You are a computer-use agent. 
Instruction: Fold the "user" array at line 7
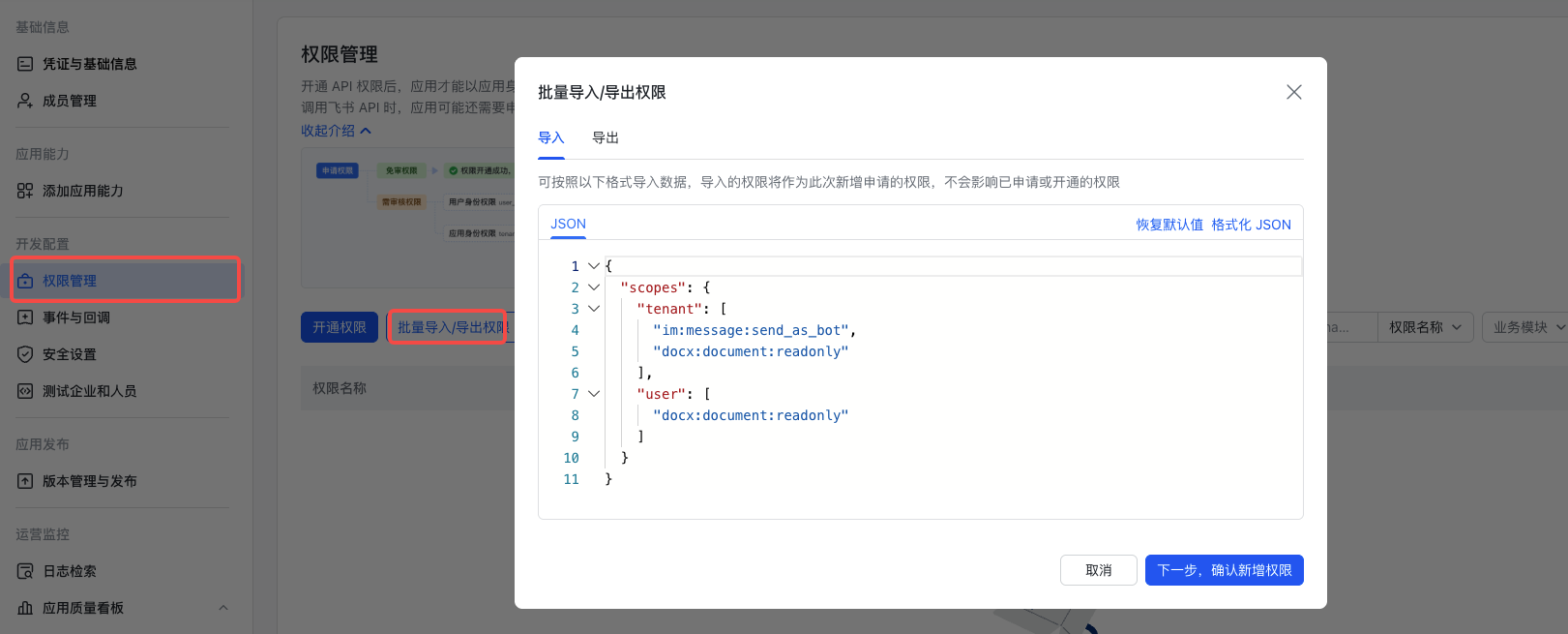coord(594,394)
